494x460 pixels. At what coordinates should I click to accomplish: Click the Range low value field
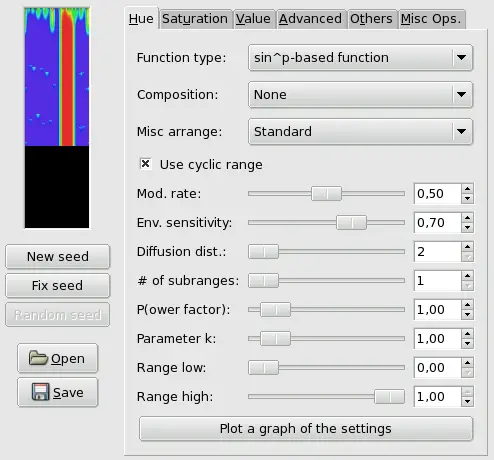(438, 368)
